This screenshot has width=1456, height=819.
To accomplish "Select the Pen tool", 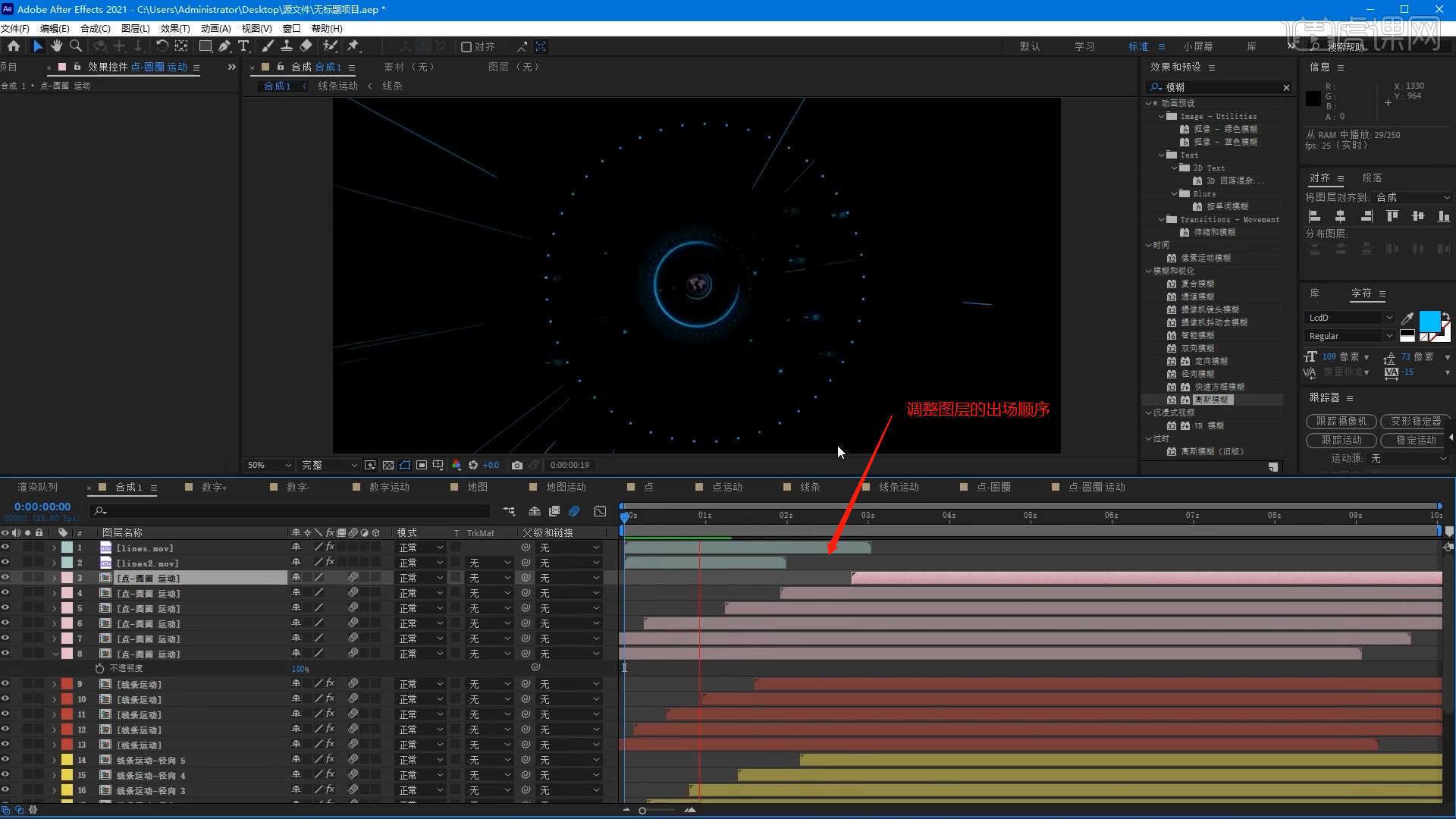I will pos(224,46).
